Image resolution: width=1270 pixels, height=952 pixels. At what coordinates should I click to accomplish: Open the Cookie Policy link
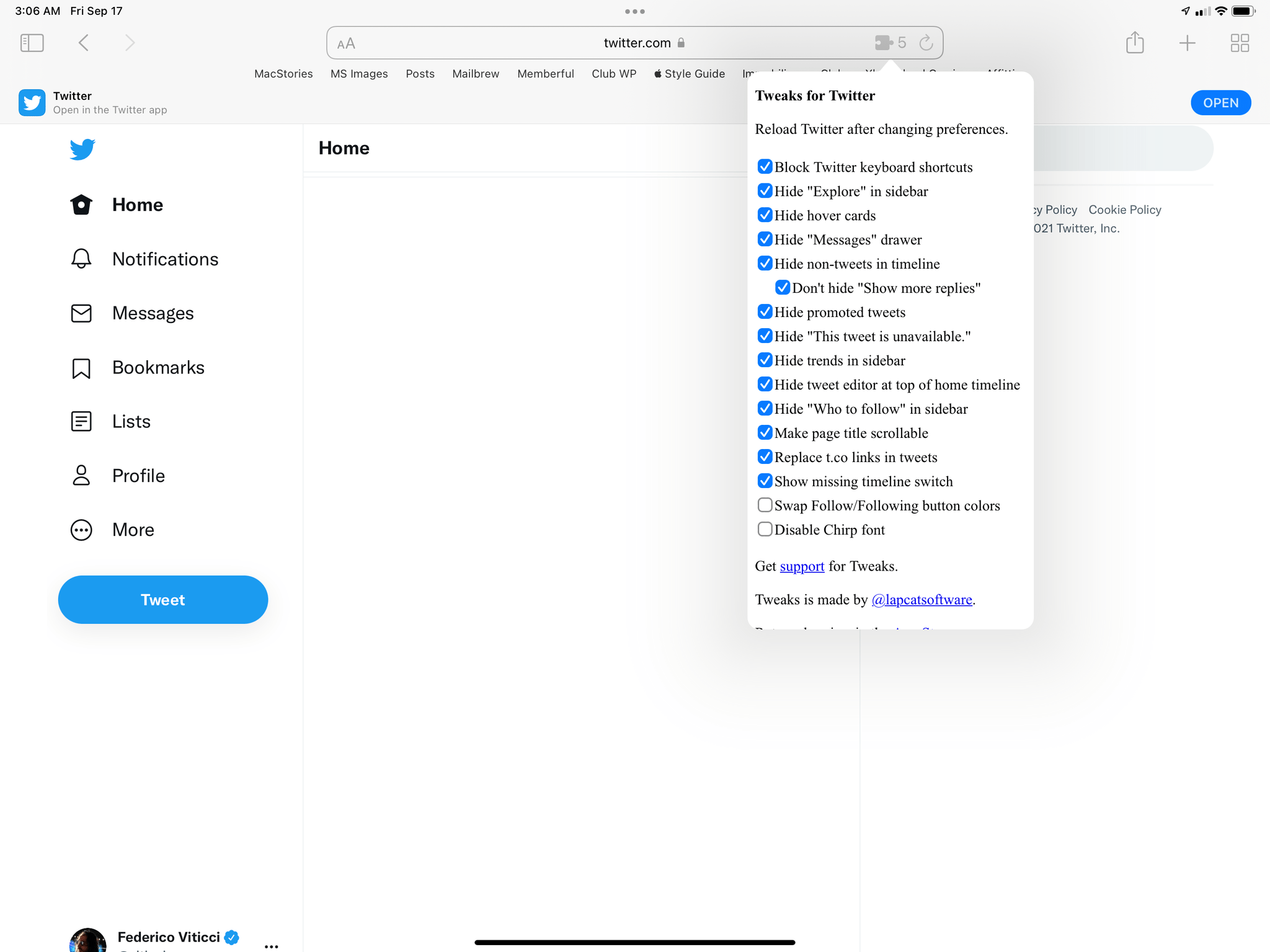click(x=1125, y=210)
